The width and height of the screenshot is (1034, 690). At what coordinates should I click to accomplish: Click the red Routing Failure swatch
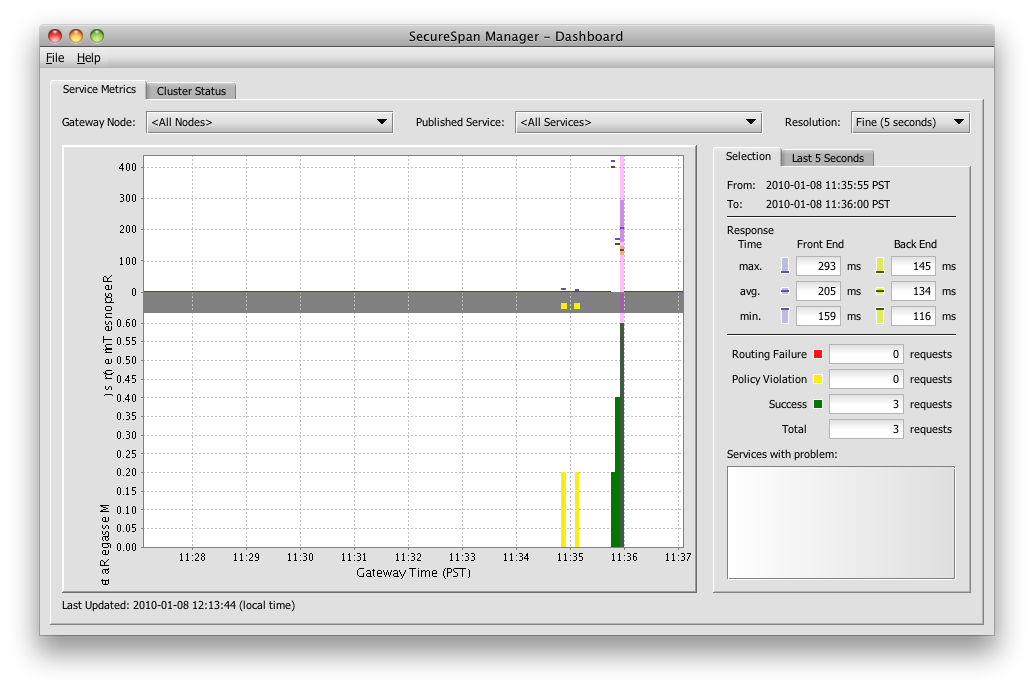817,355
